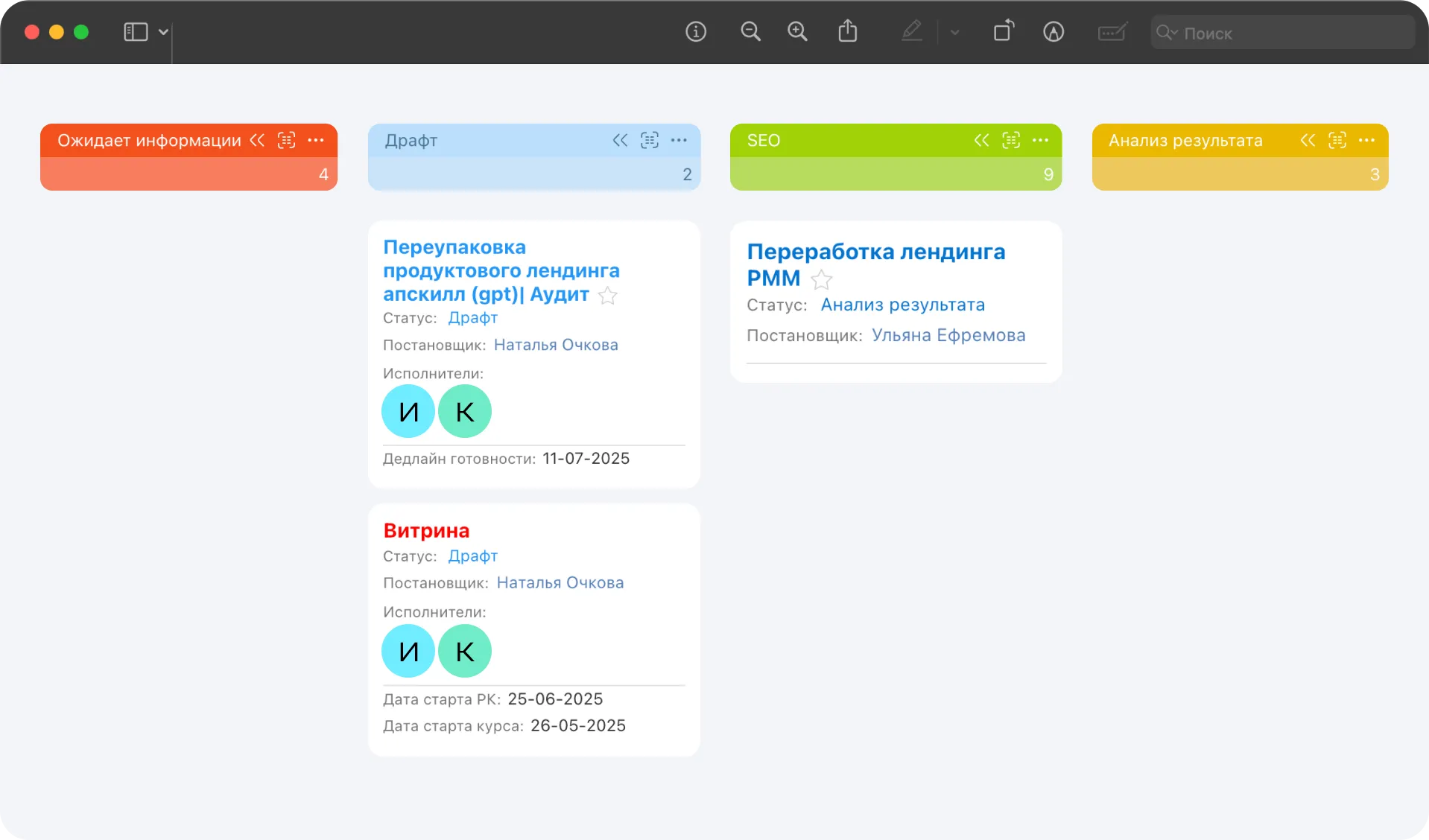
Task: Open the sidebar view options dropdown
Action: point(163,32)
